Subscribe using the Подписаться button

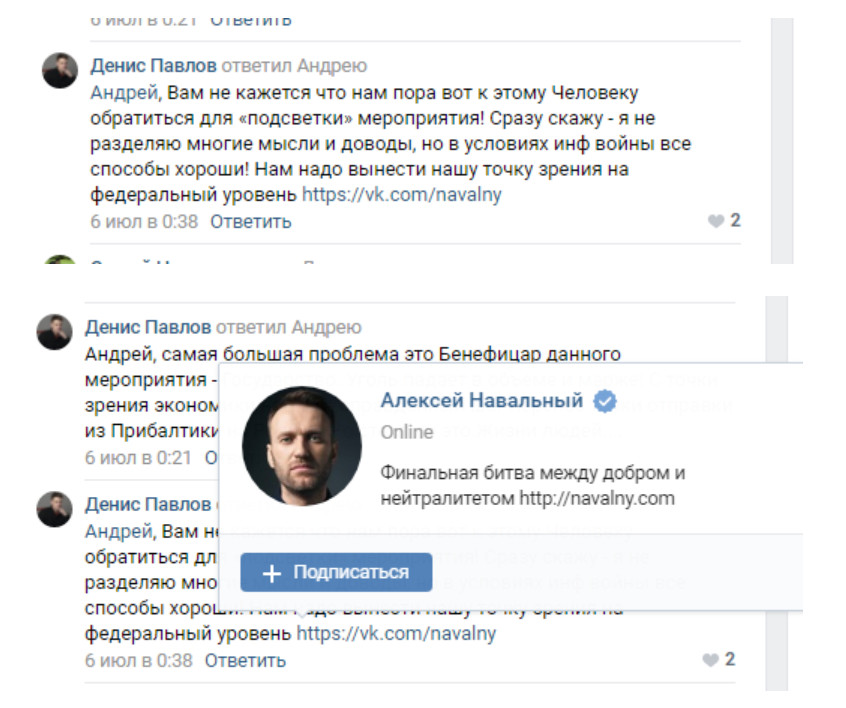point(336,573)
